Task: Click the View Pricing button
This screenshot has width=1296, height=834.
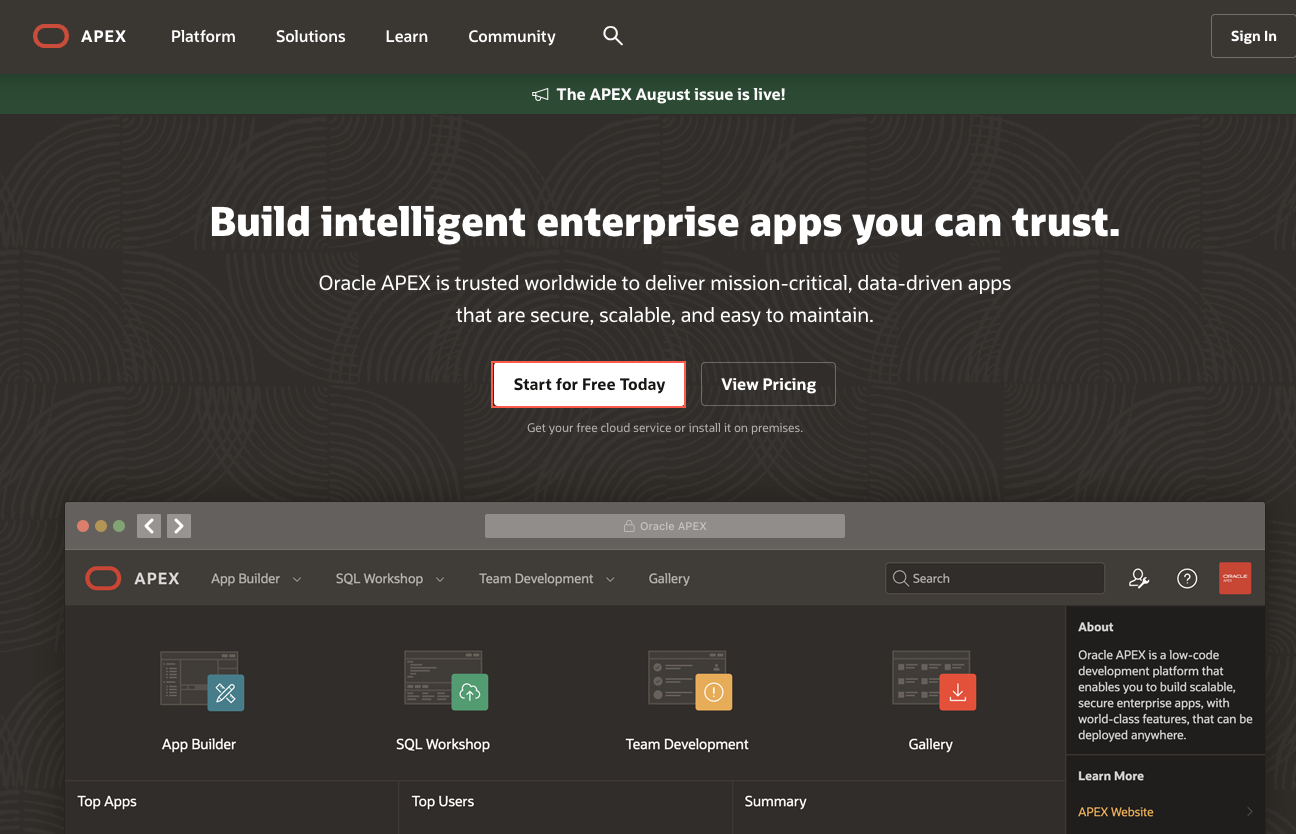Action: coord(768,384)
